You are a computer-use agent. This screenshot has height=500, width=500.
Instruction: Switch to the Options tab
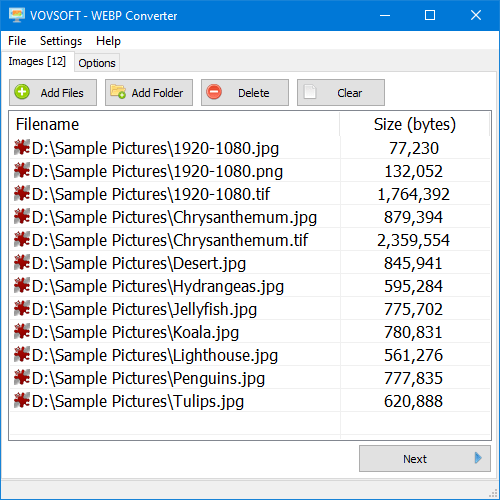point(97,63)
